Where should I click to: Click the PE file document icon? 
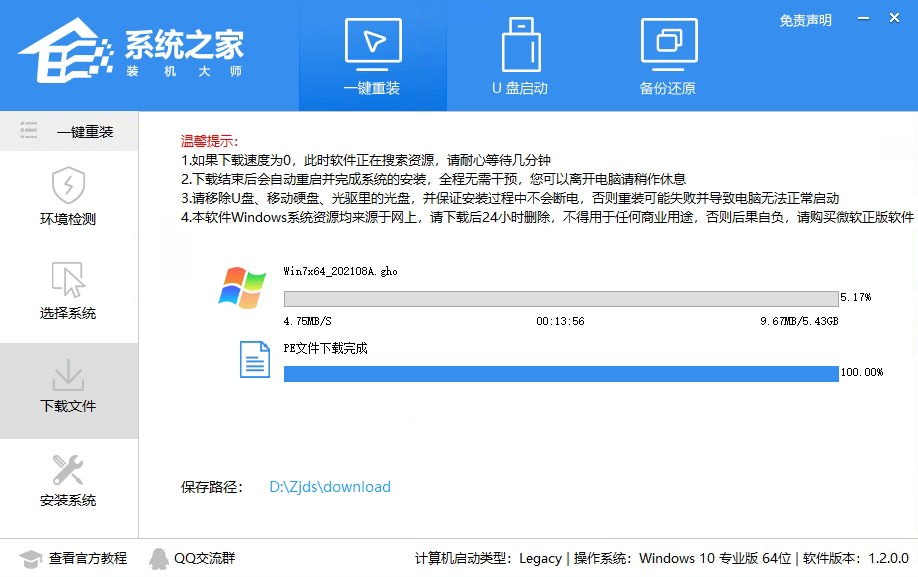pyautogui.click(x=254, y=360)
